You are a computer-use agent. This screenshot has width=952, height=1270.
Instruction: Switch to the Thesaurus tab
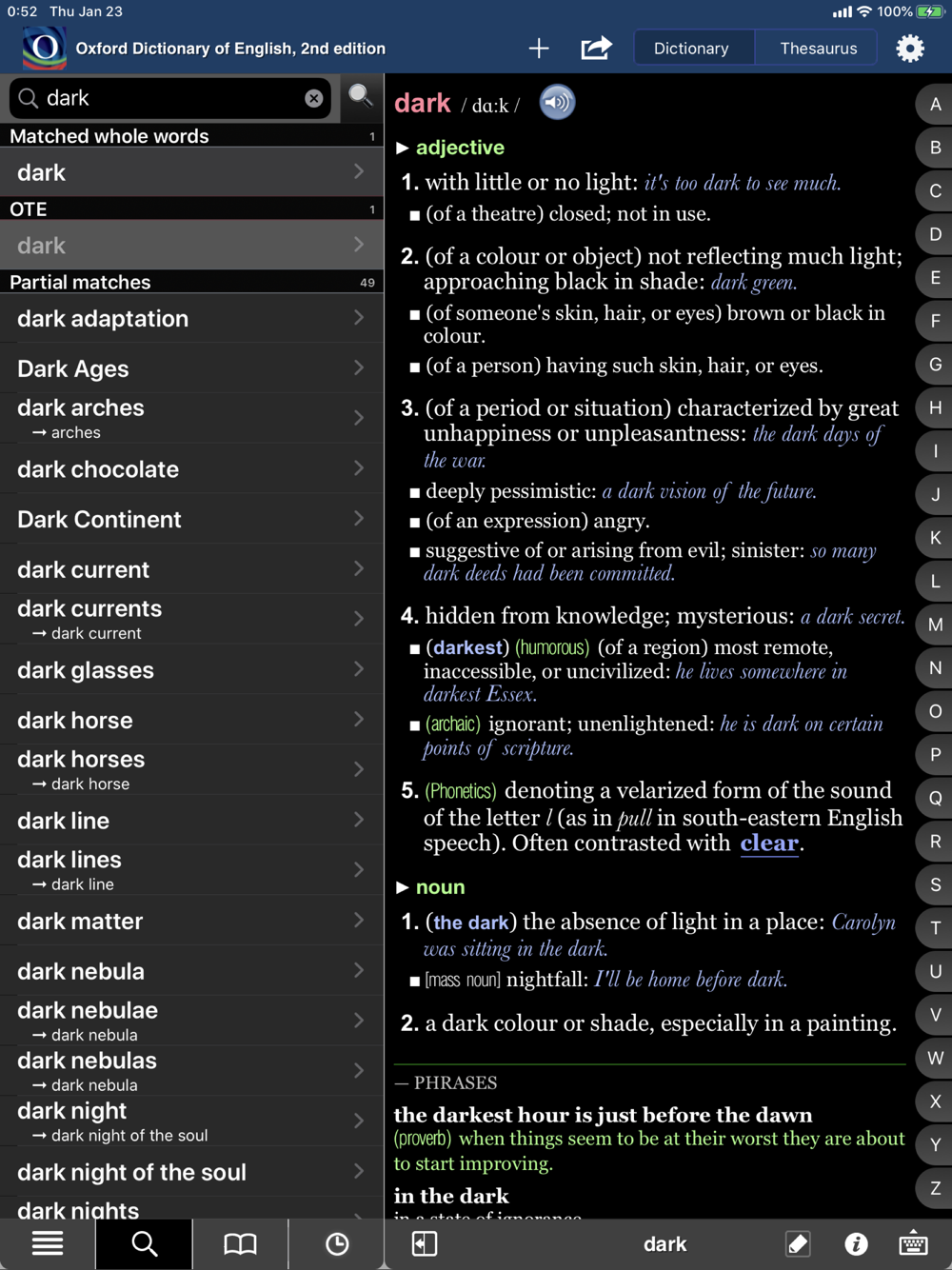click(x=819, y=48)
